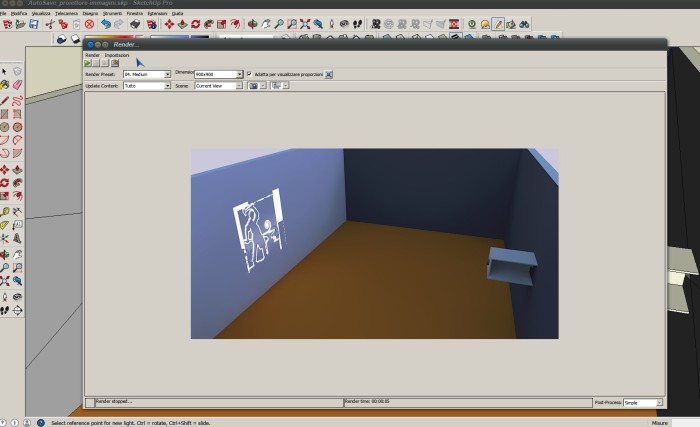
Task: Start rendering with the green play button
Action: 88,63
